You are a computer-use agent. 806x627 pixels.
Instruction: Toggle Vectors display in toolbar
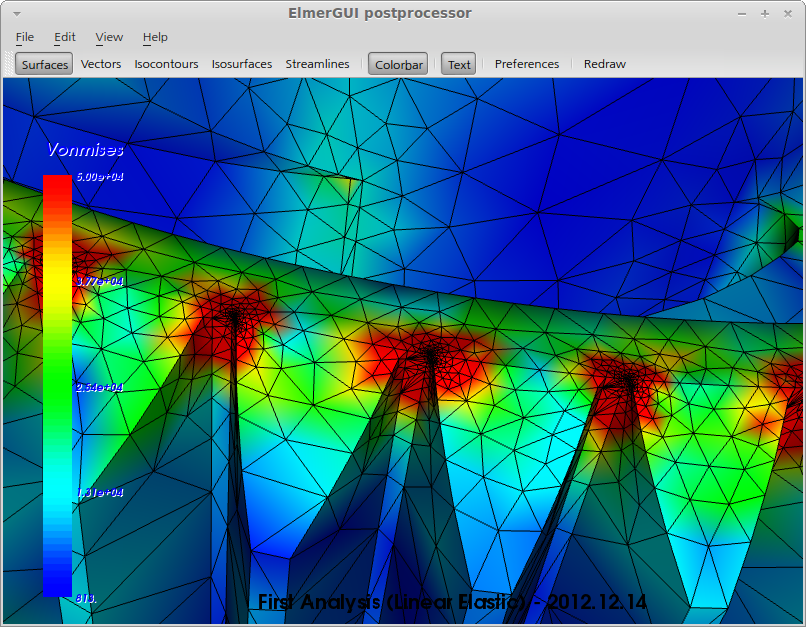[101, 64]
